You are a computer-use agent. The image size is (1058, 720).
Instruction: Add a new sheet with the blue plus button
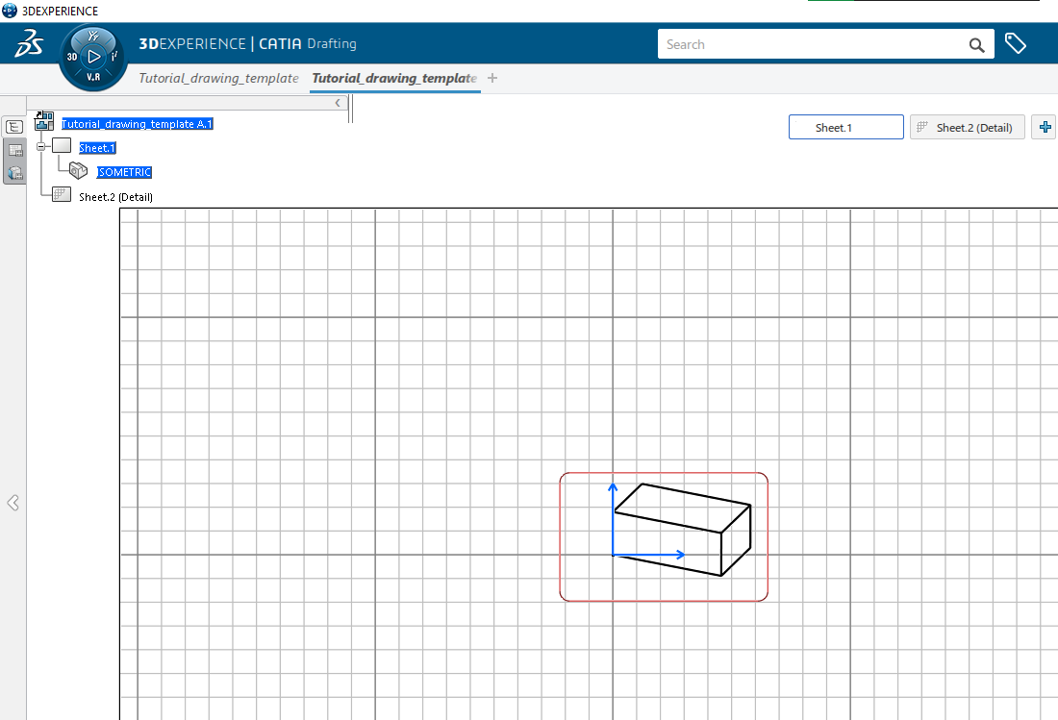point(1046,127)
